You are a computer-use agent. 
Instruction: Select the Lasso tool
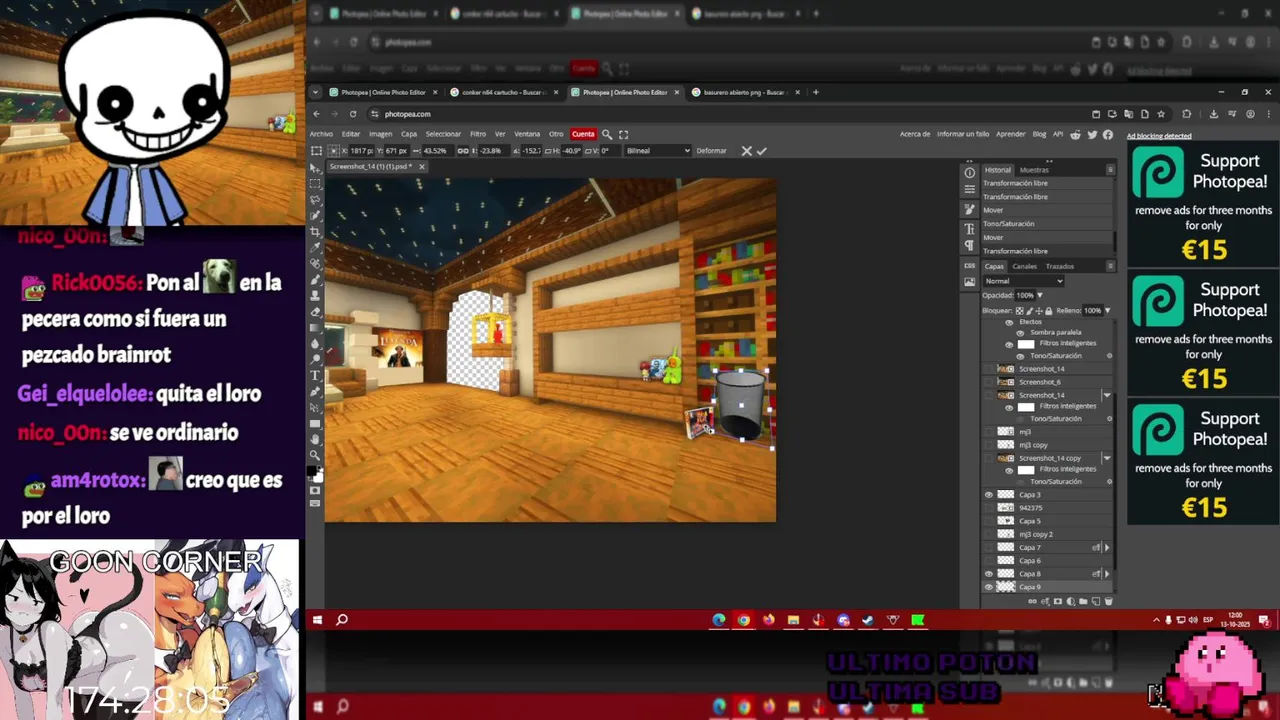[316, 199]
